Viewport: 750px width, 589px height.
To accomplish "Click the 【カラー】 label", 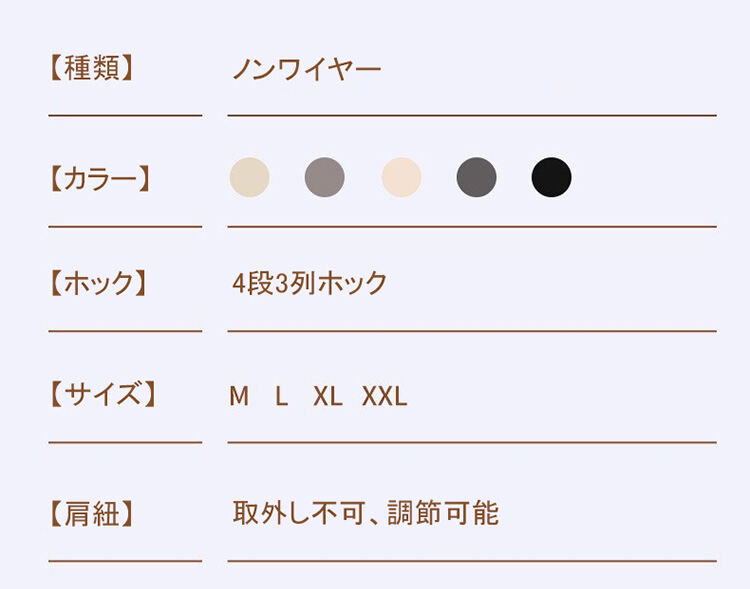I will (x=100, y=179).
